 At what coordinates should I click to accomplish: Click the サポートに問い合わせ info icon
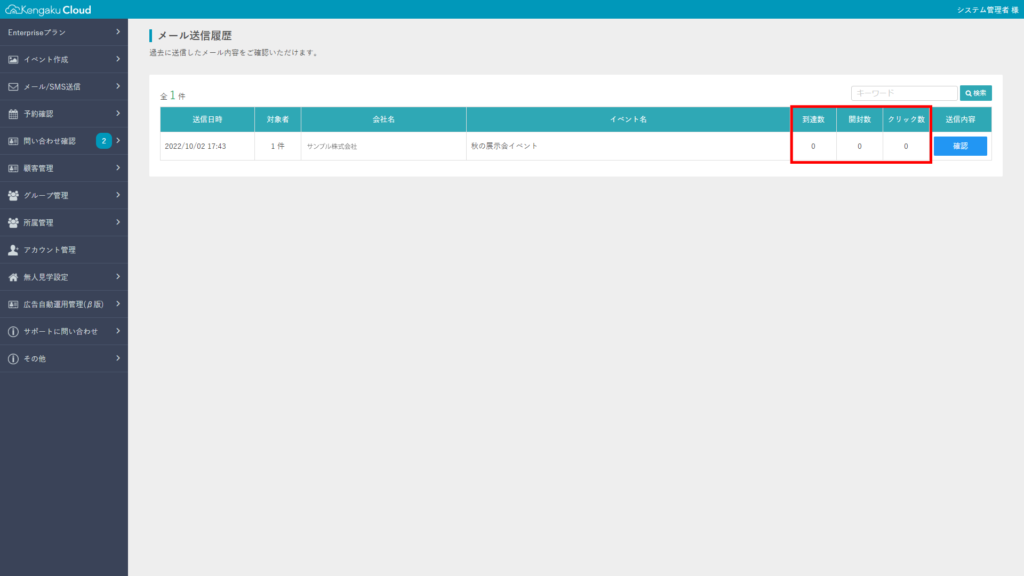[x=13, y=332]
